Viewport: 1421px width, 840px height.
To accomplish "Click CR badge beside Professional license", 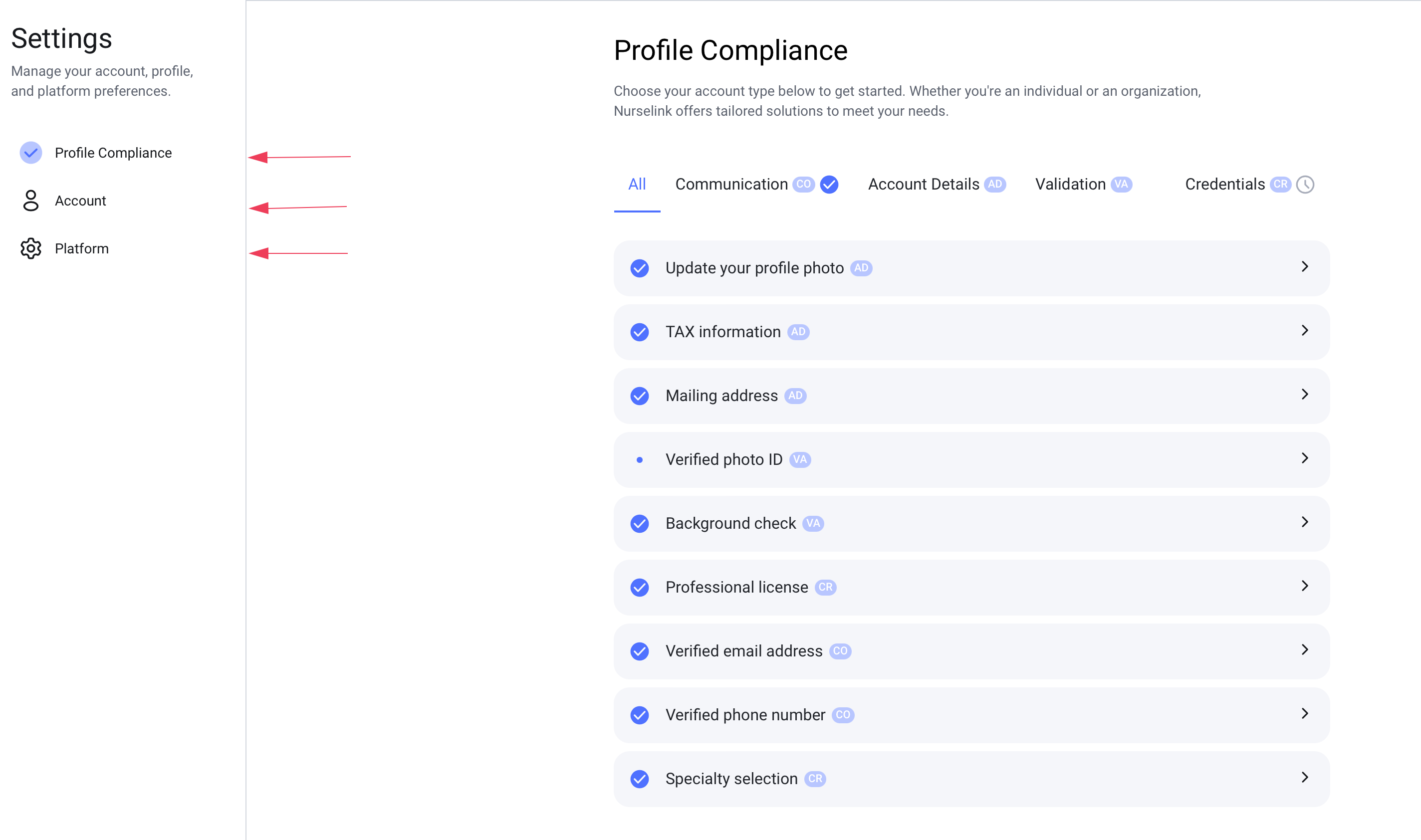I will coord(825,588).
